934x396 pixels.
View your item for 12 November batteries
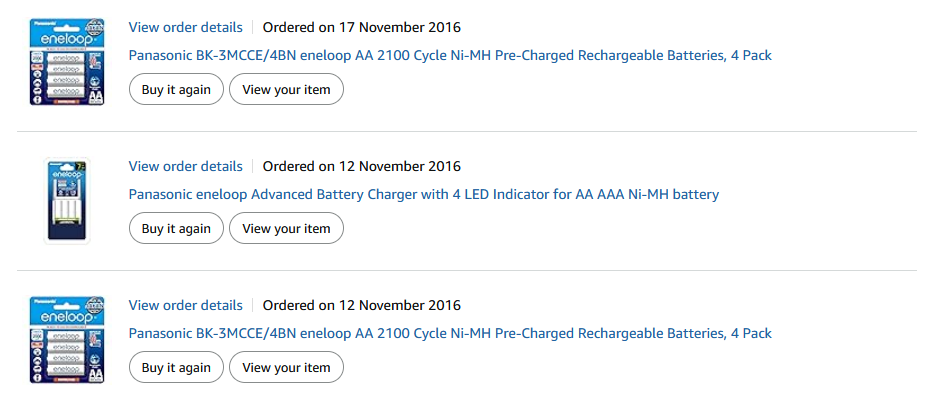pyautogui.click(x=286, y=367)
